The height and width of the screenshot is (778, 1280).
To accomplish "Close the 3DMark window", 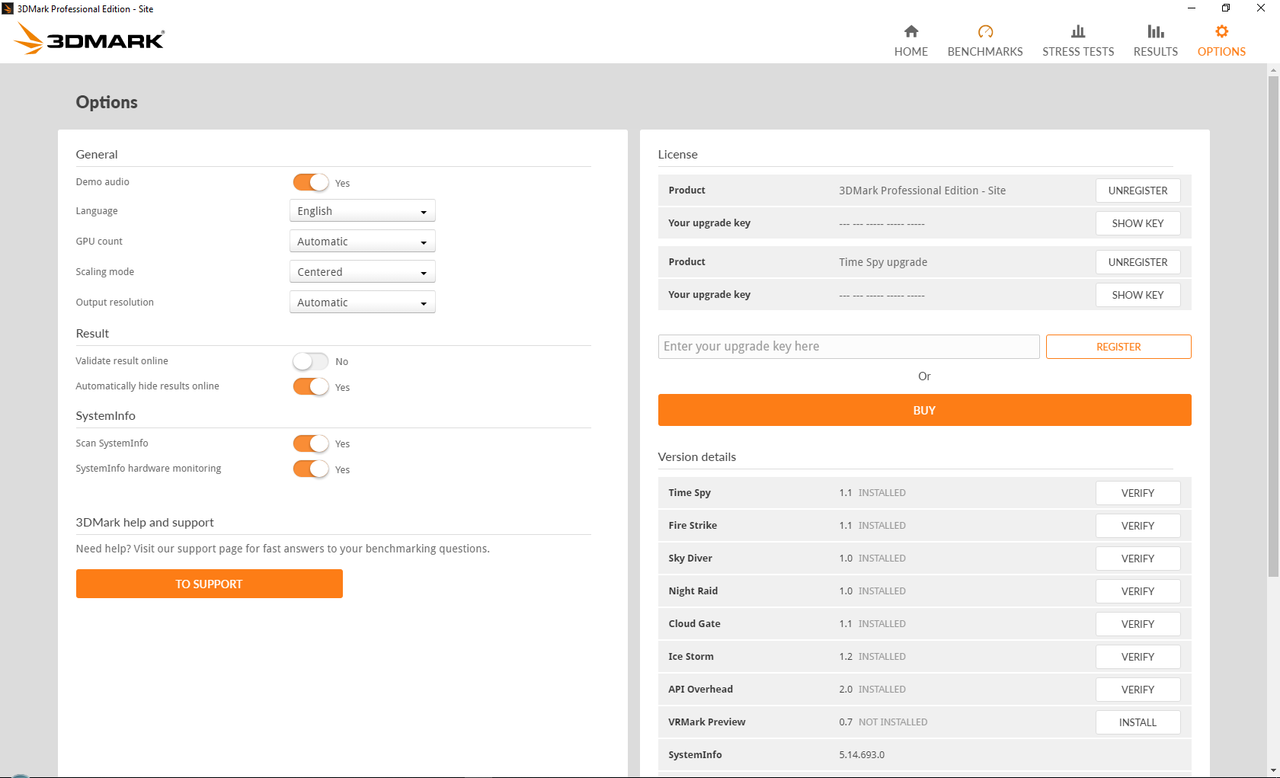I will coord(1261,8).
